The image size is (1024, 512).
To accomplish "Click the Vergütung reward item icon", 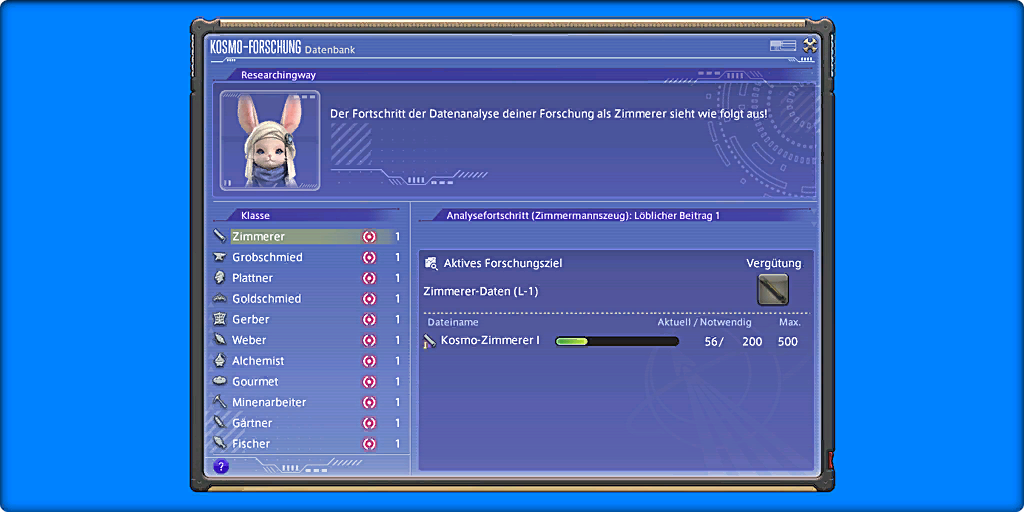I will (773, 289).
